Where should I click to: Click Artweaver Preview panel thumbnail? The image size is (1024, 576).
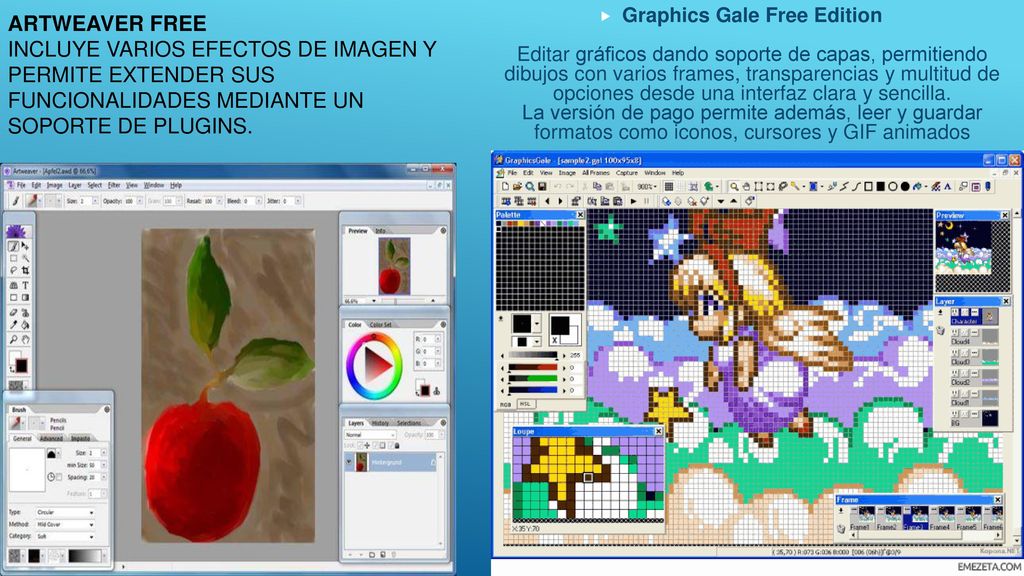click(x=394, y=266)
